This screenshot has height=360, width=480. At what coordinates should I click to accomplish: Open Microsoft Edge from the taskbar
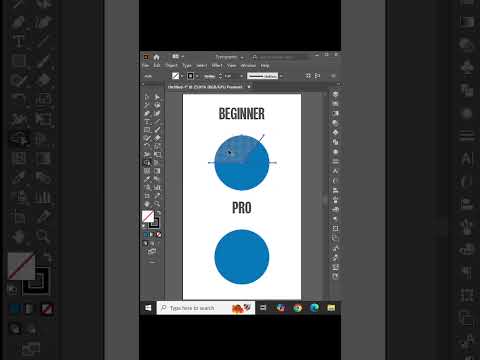pyautogui.click(x=314, y=308)
